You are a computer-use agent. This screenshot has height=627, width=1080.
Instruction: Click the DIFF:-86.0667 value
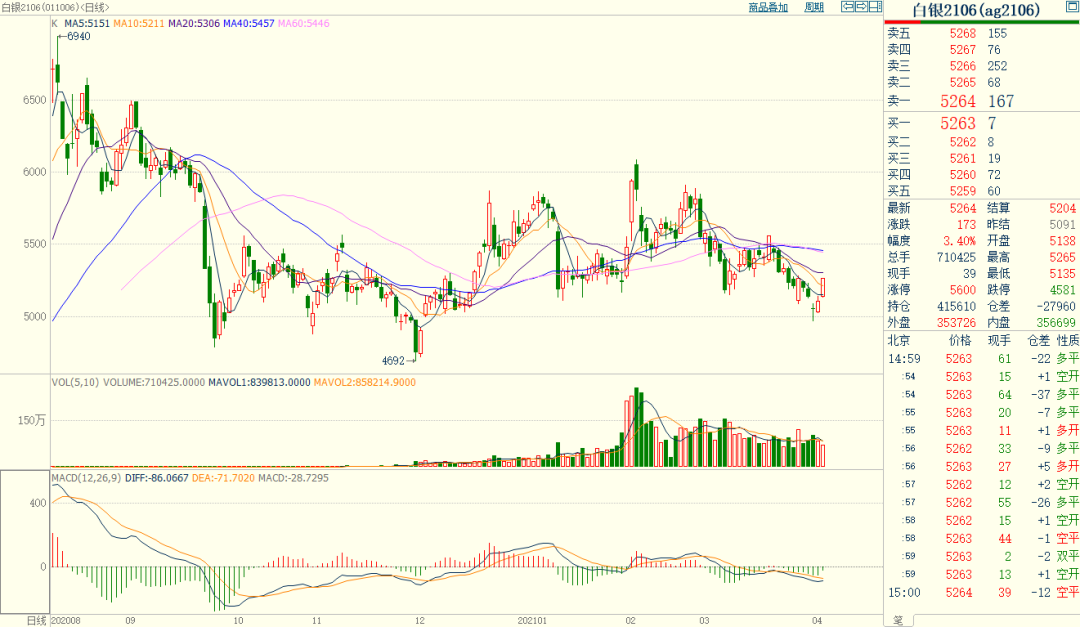(156, 477)
